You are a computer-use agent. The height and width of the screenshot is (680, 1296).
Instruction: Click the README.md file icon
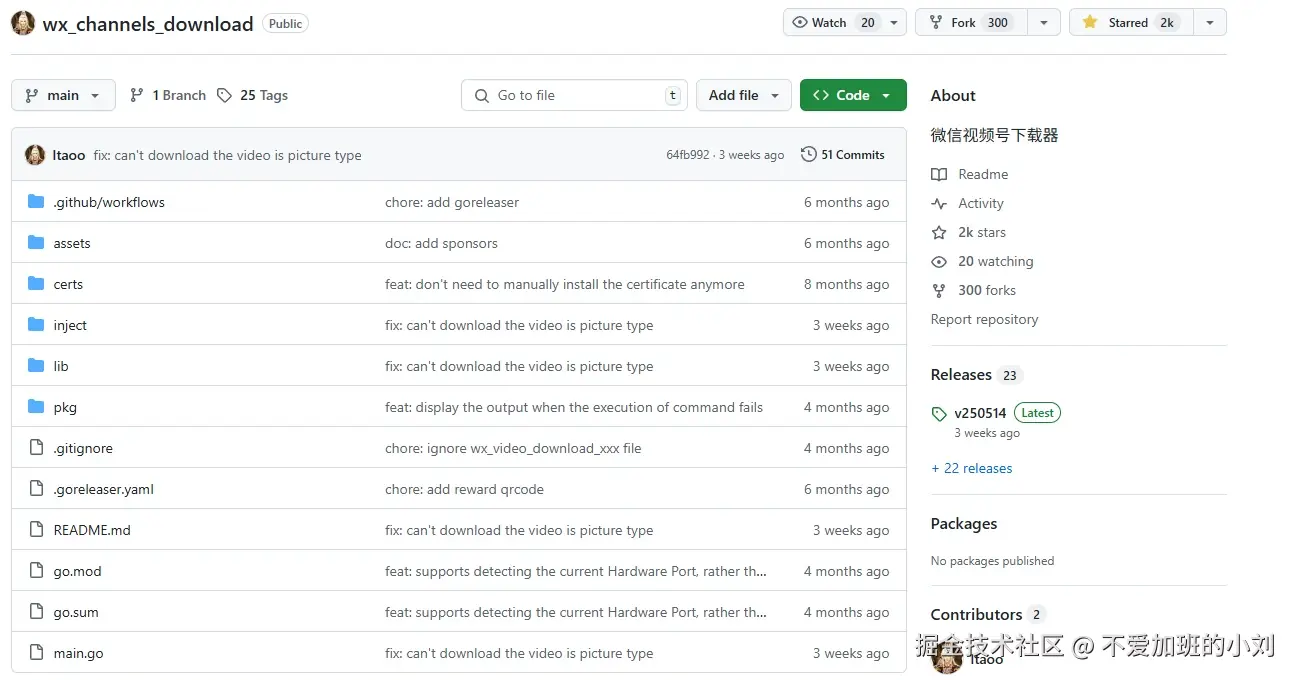pyautogui.click(x=36, y=530)
